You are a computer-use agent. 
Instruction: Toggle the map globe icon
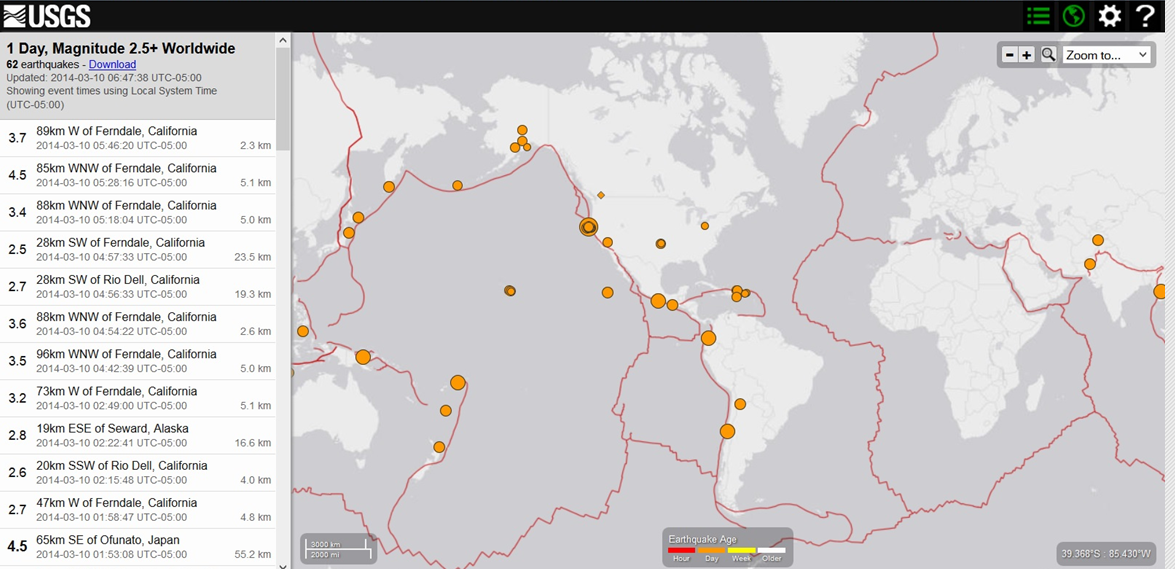coord(1073,16)
